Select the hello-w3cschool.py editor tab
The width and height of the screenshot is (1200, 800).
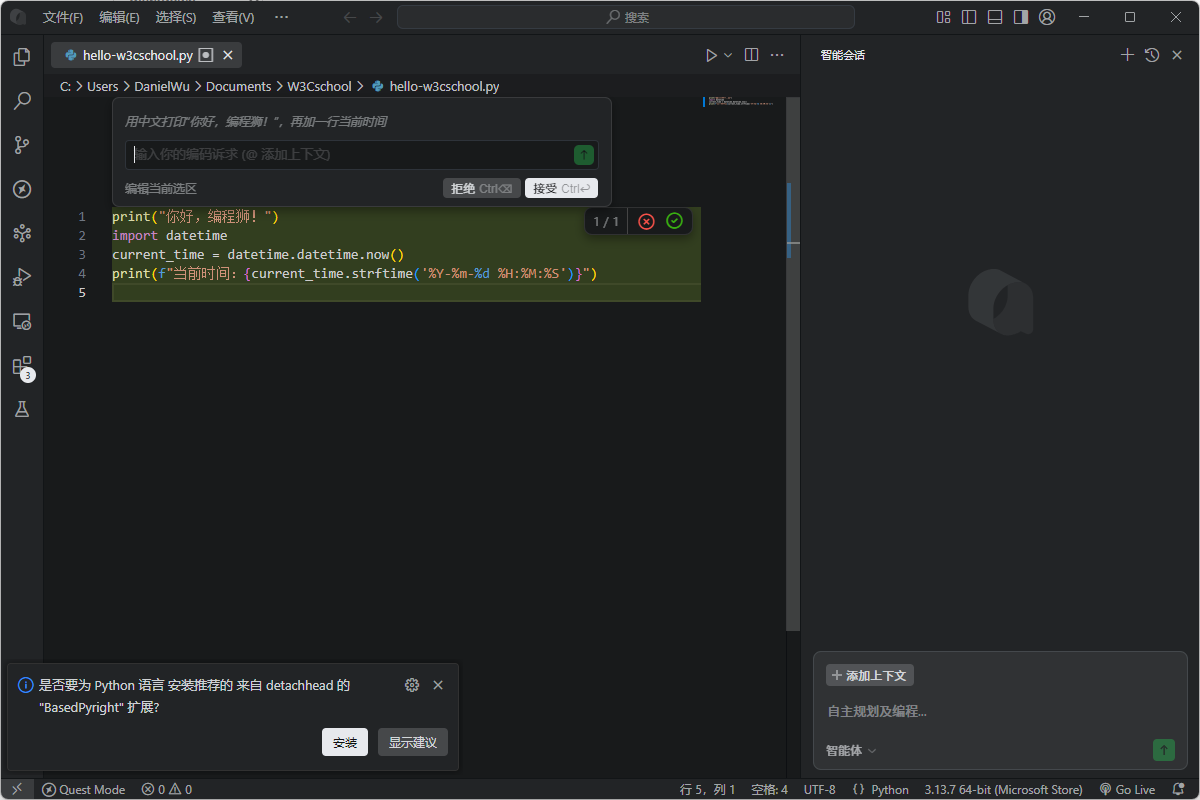pyautogui.click(x=147, y=55)
